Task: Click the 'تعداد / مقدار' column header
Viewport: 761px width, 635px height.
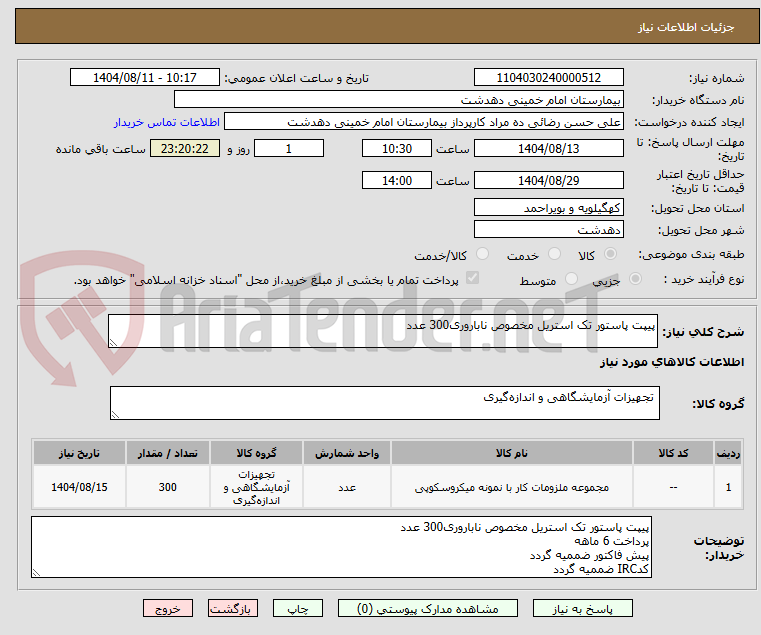Action: [x=167, y=453]
